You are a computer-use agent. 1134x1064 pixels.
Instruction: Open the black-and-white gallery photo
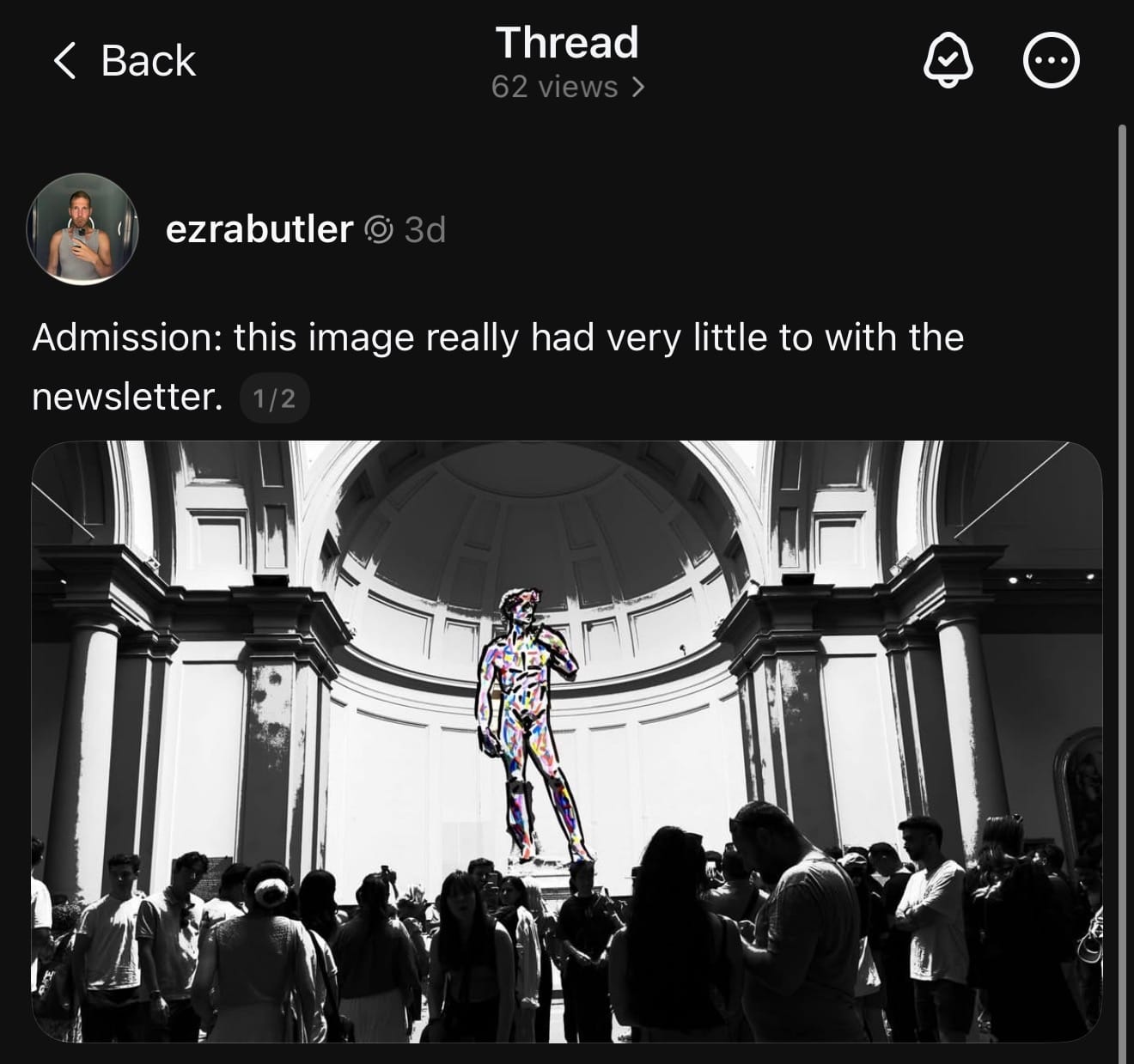pos(567,742)
